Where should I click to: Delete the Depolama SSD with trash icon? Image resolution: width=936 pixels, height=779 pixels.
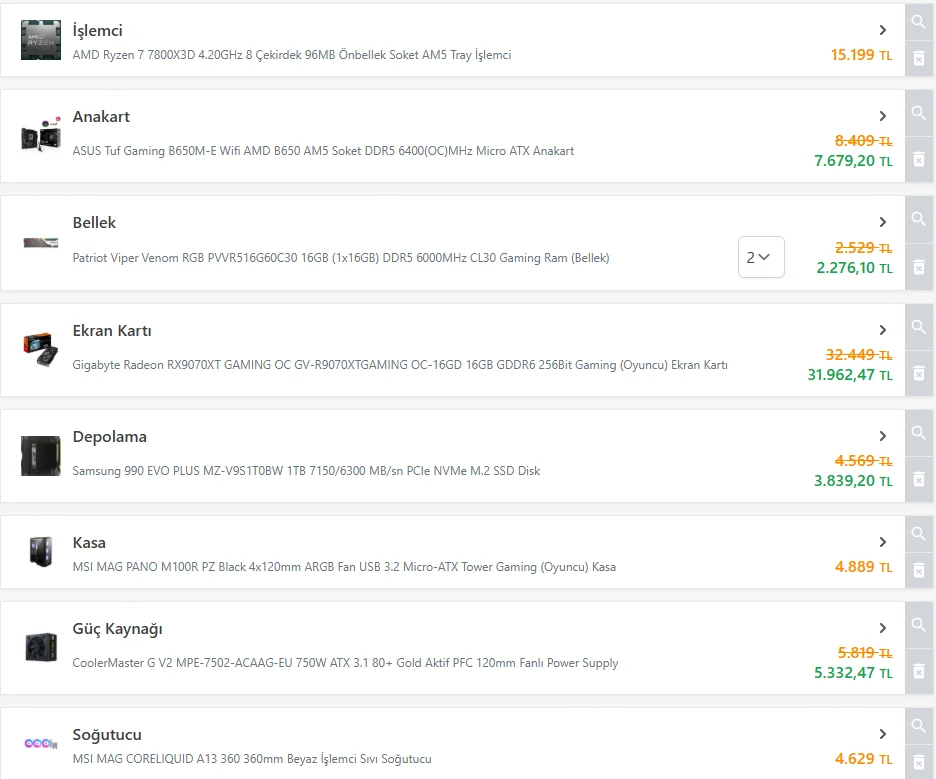tap(919, 480)
